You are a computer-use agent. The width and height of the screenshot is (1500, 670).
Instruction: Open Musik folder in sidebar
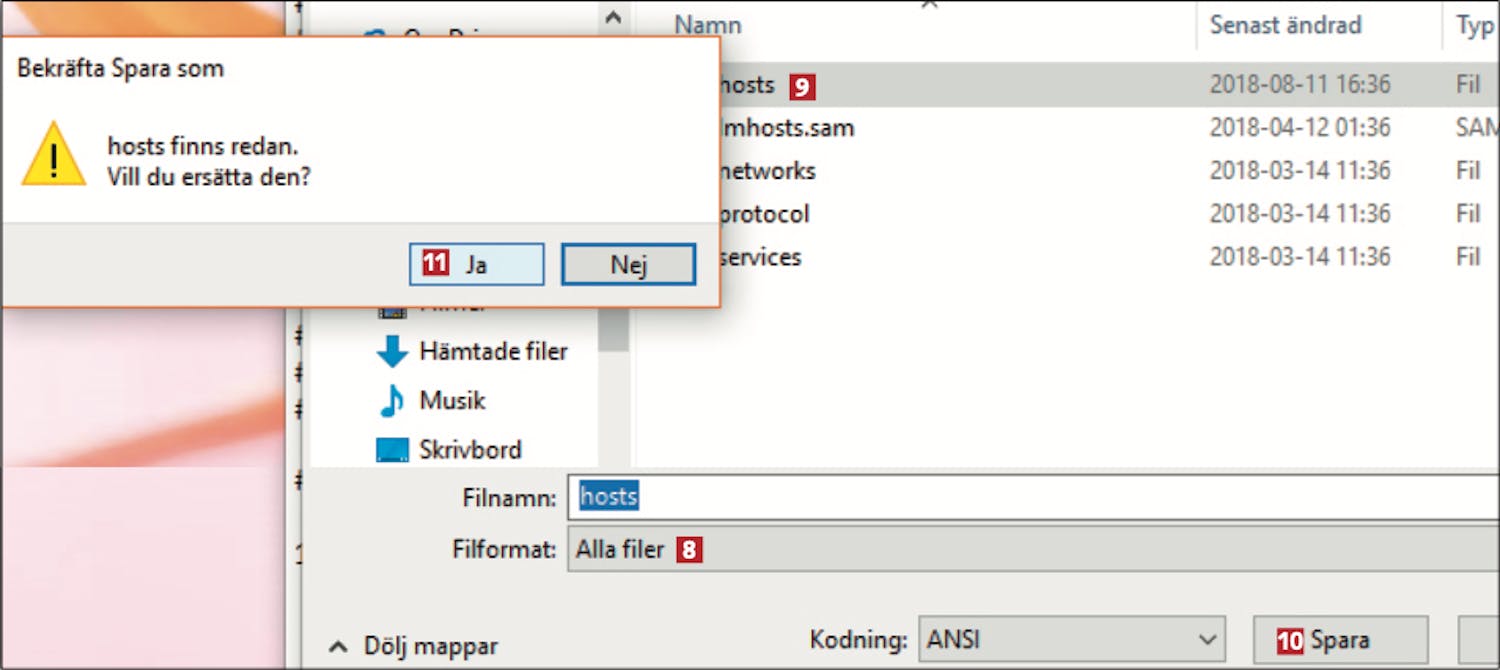[452, 401]
